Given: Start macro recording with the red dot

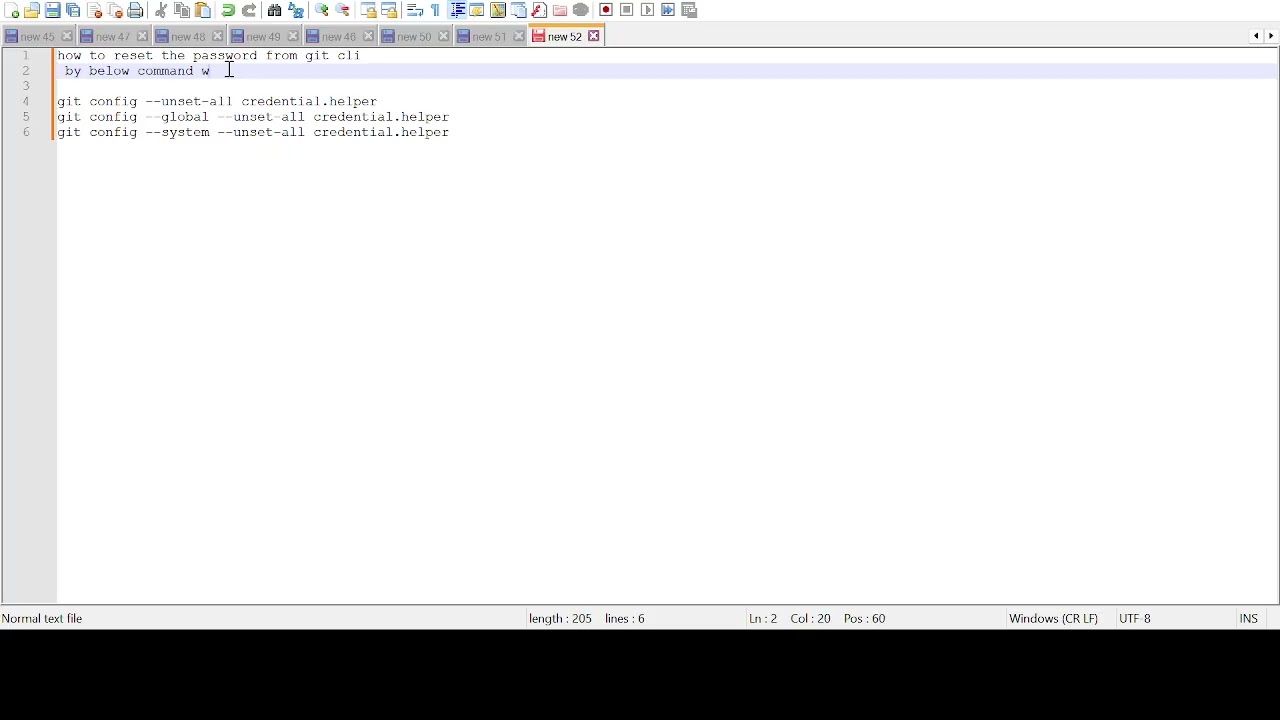Looking at the screenshot, I should [606, 10].
